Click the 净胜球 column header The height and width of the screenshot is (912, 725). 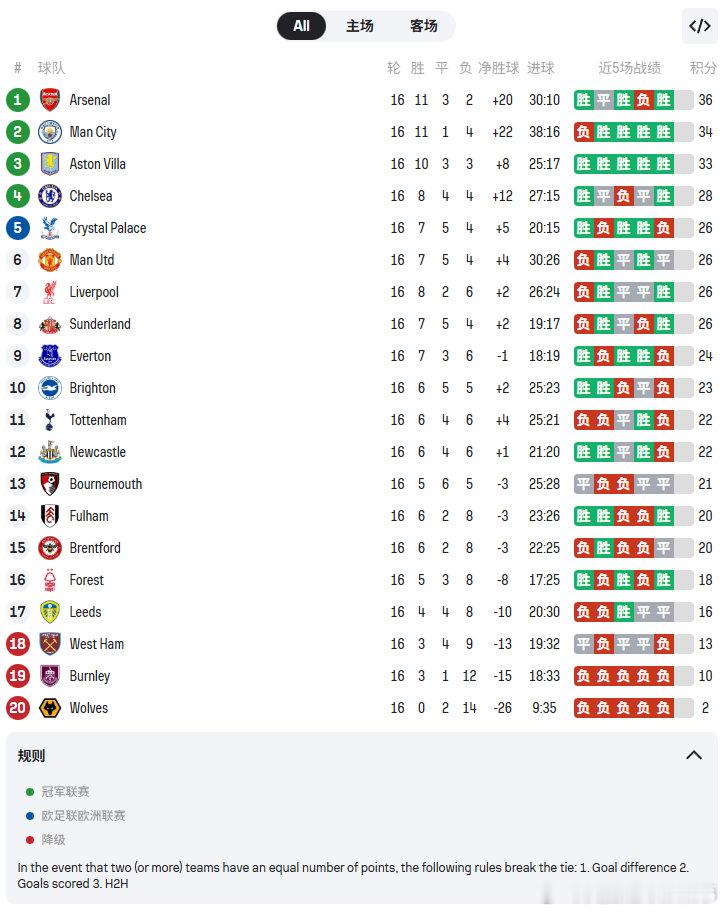[498, 68]
